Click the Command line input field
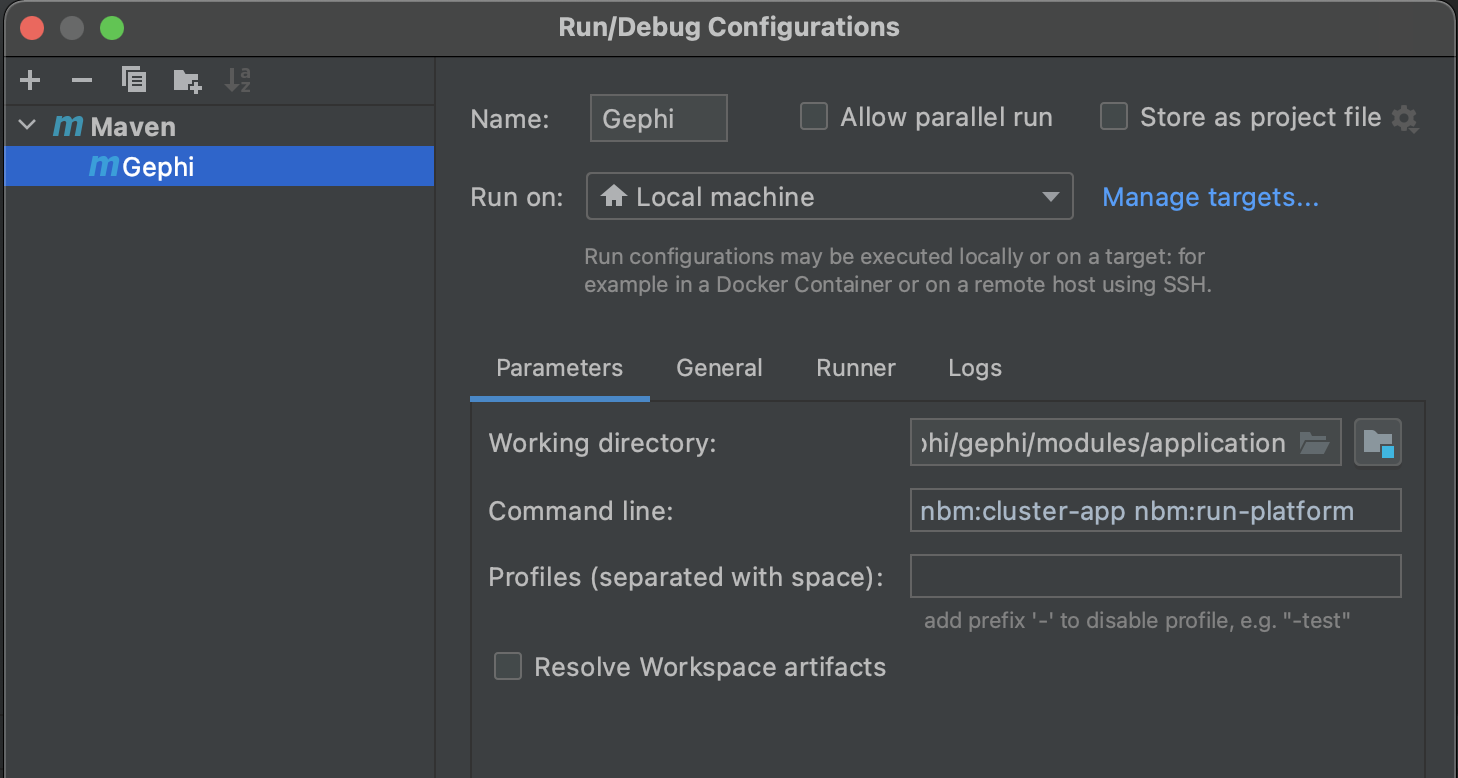Viewport: 1458px width, 778px height. [x=1155, y=511]
